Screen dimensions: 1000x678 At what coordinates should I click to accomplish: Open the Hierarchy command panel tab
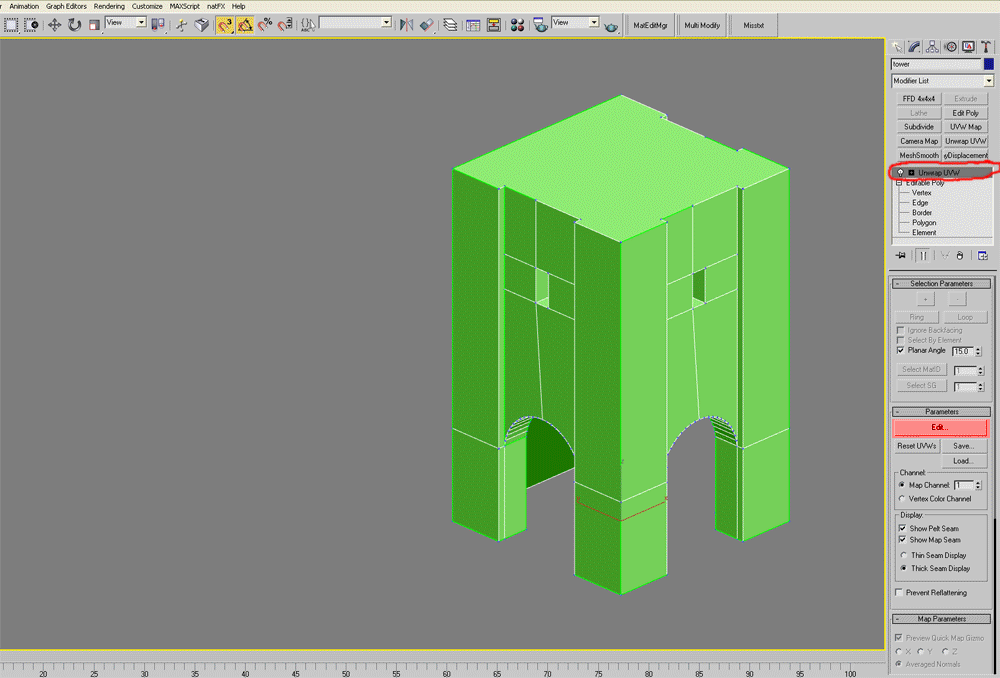coord(932,46)
